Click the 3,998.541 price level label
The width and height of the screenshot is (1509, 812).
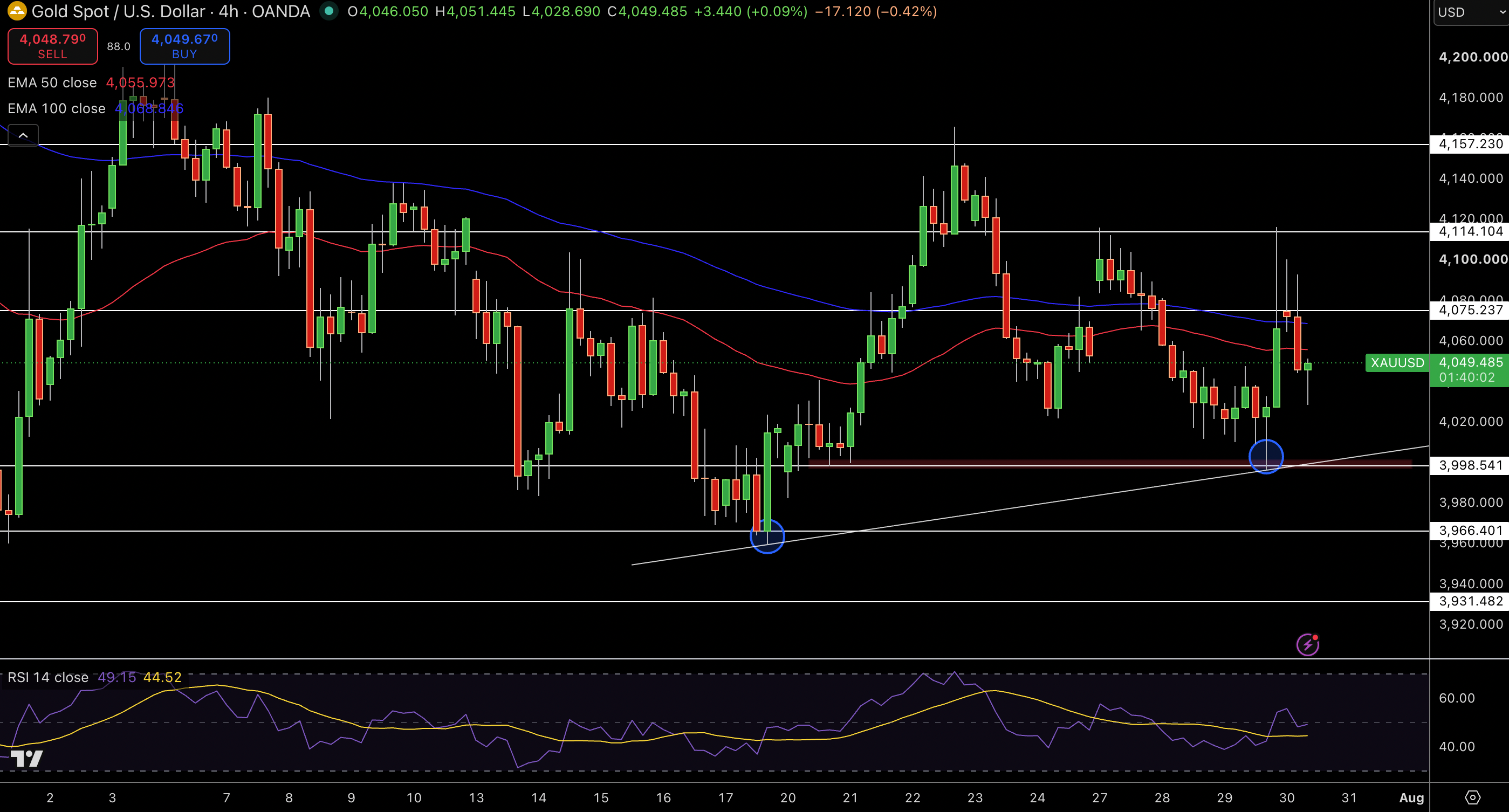point(1470,465)
